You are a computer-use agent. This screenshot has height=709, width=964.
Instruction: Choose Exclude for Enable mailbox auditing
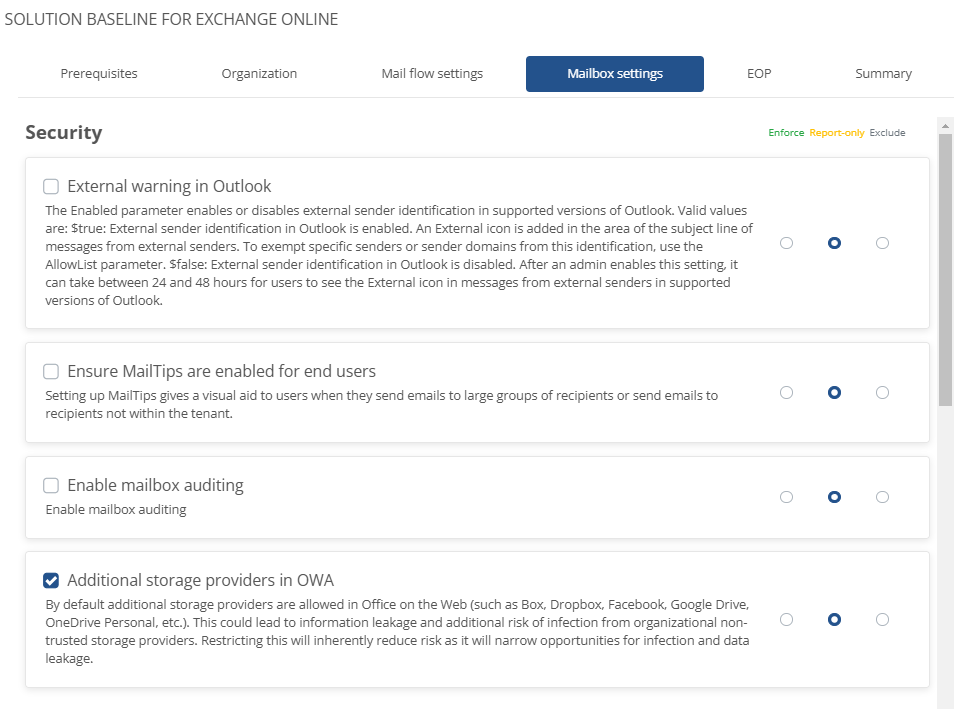point(882,497)
